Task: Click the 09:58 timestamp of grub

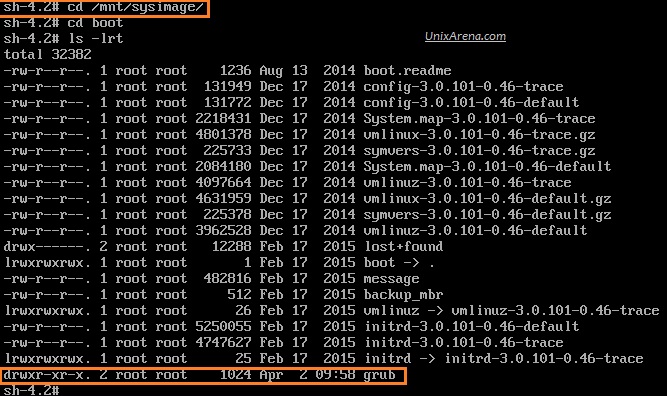Action: 335,375
